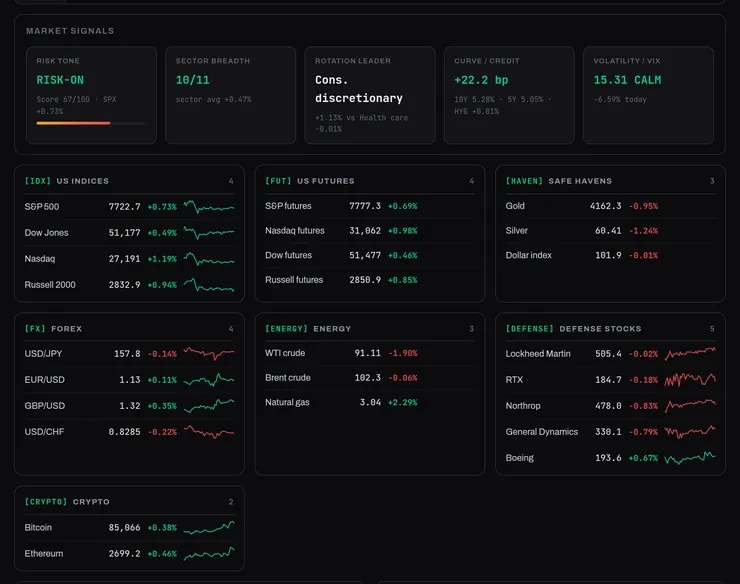
Task: Select the Curve / Credit card
Action: click(x=509, y=95)
